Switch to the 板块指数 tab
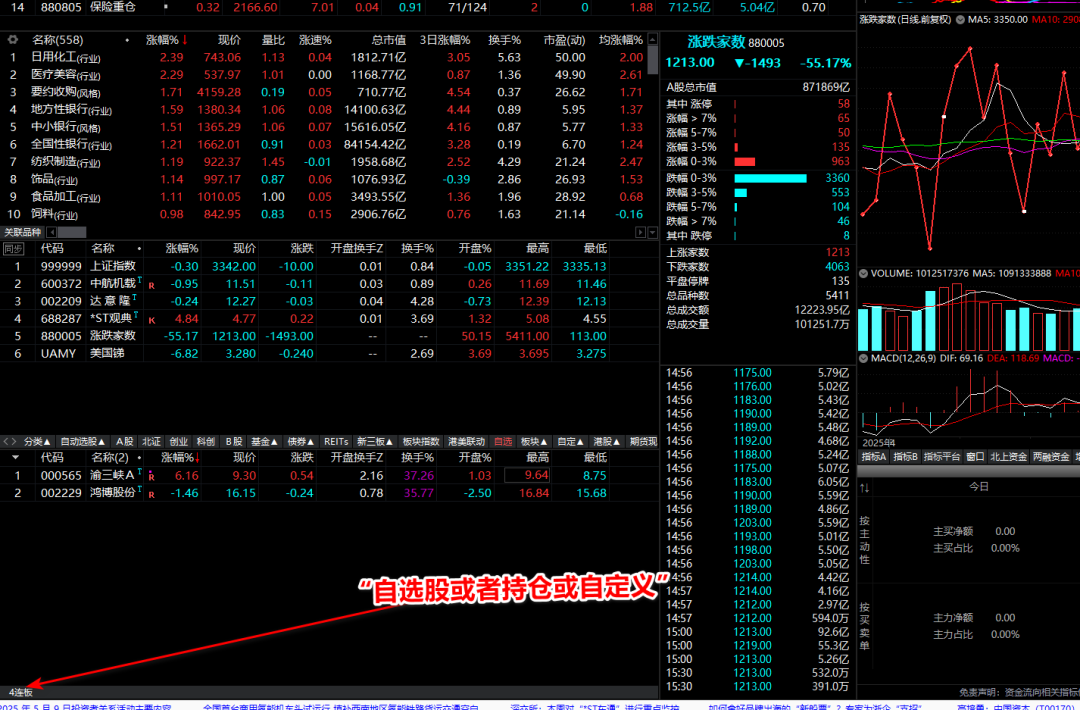1080x710 pixels. click(421, 441)
